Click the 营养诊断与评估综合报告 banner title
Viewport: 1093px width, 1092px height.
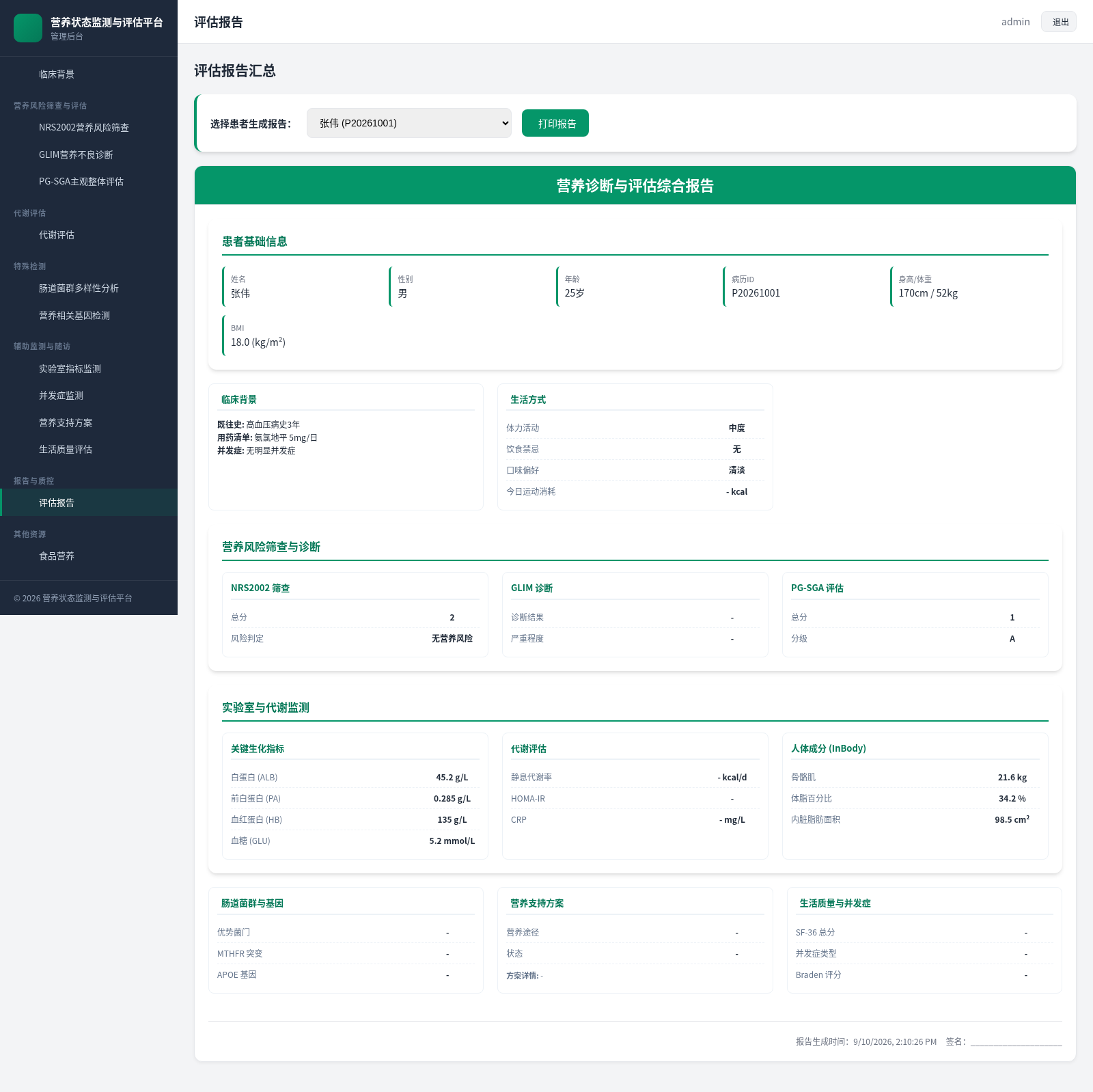[635, 185]
